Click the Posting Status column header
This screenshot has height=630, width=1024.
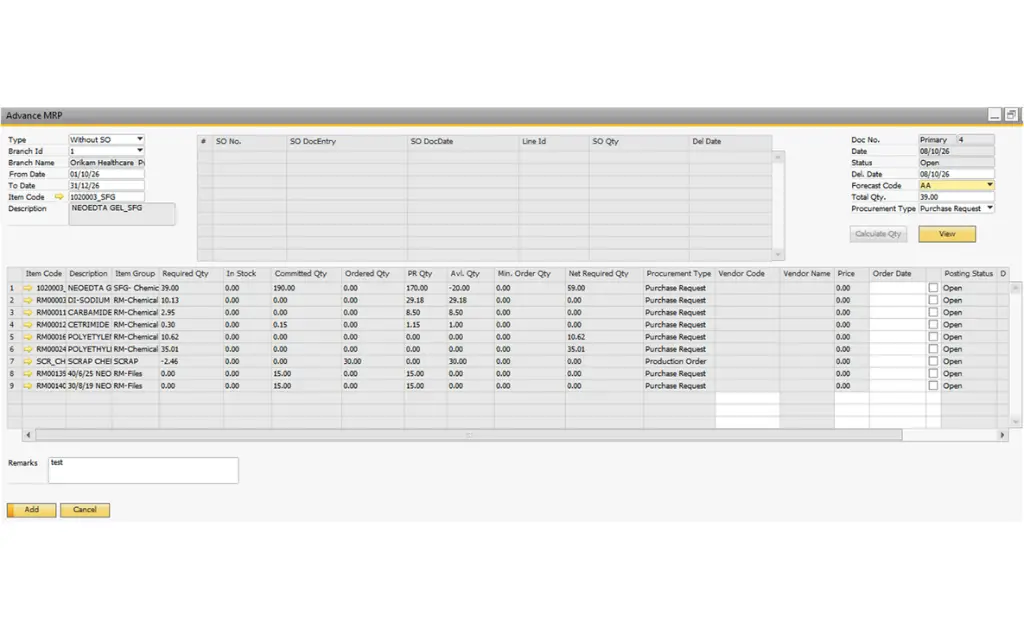click(x=968, y=274)
